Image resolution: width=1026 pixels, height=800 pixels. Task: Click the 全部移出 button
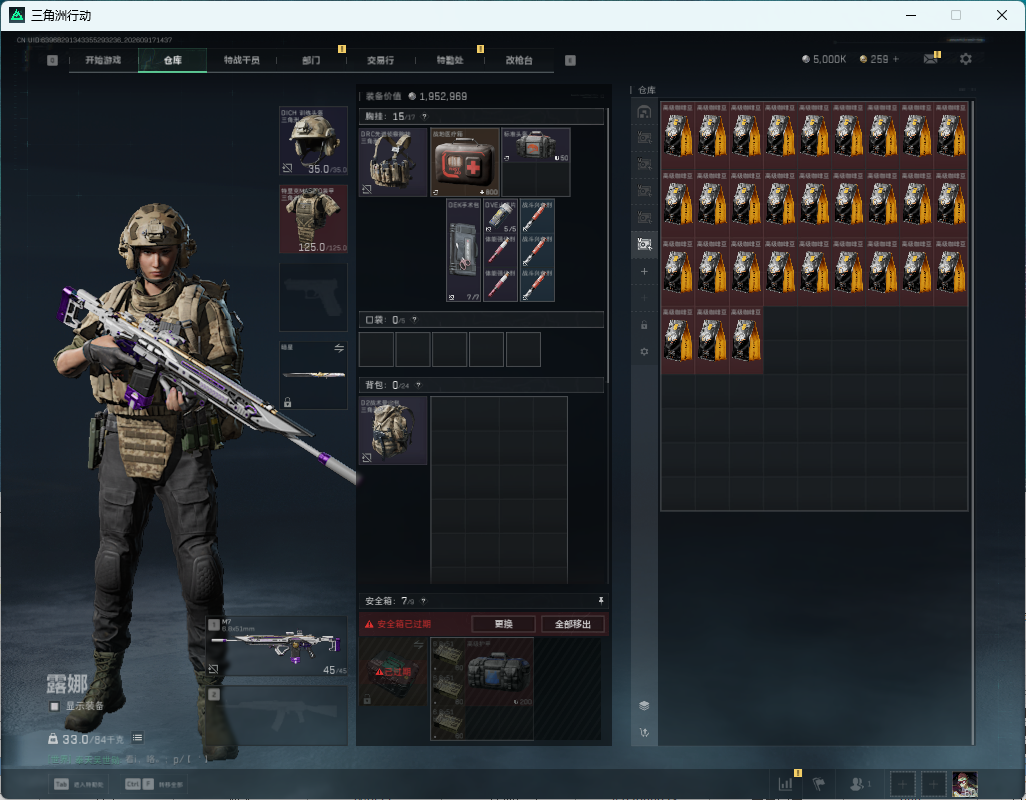573,624
